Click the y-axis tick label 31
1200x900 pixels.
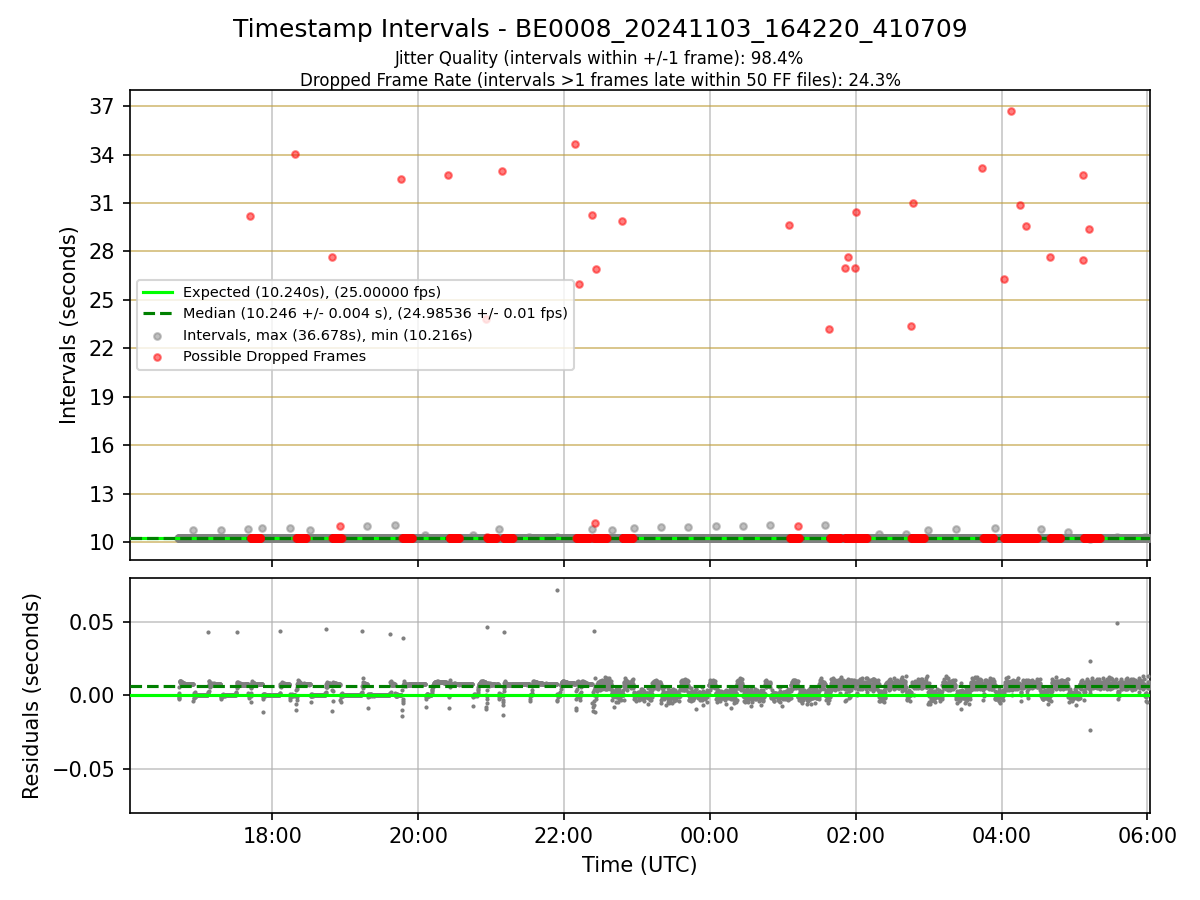104,203
